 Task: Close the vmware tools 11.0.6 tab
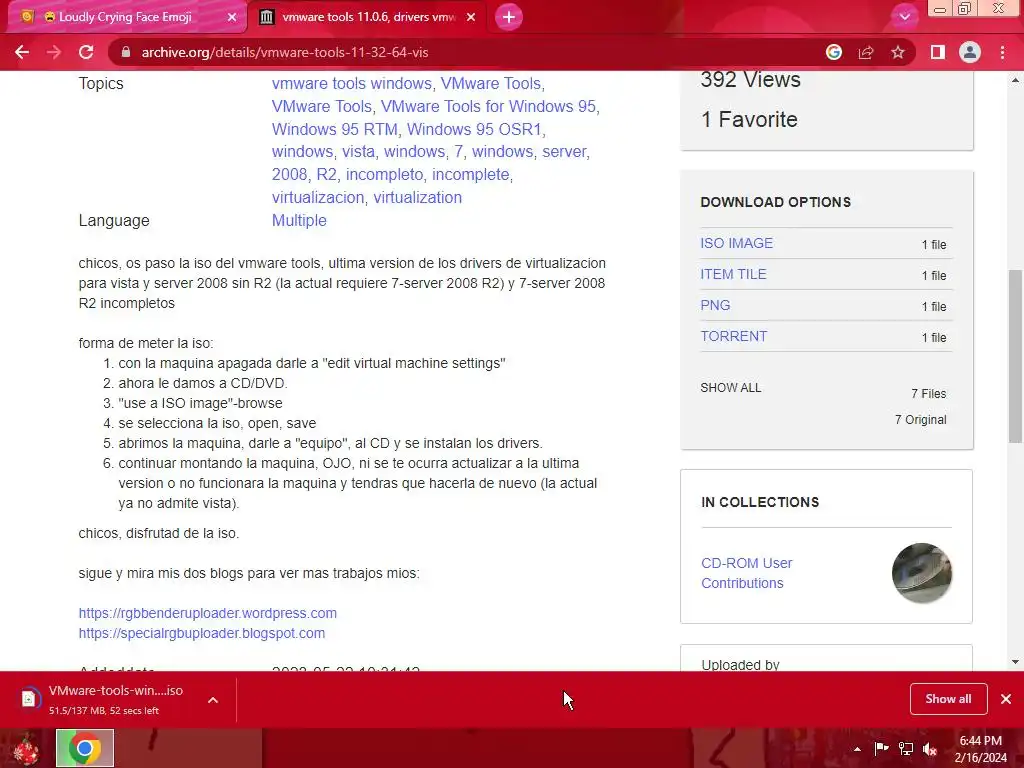tap(471, 17)
